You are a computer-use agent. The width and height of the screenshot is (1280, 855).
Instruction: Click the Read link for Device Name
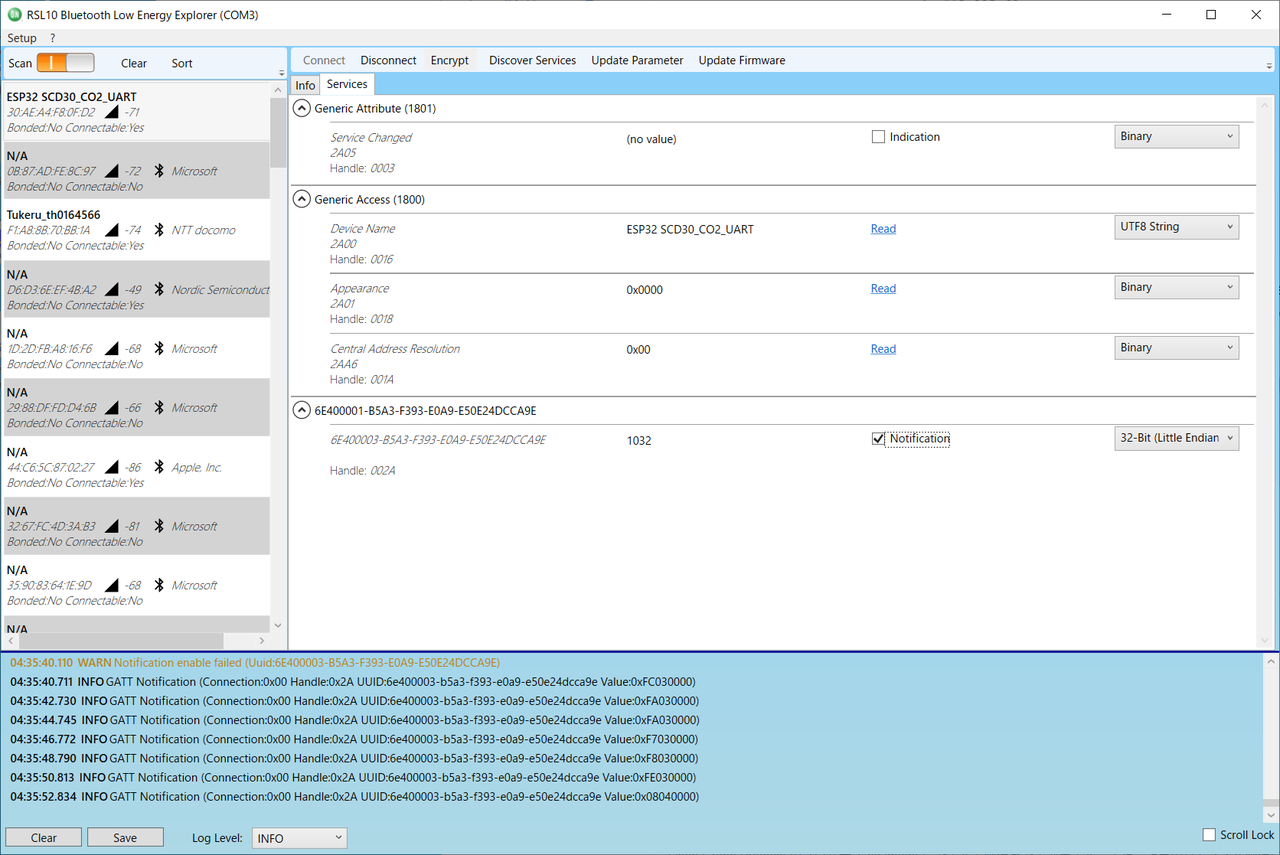(883, 229)
